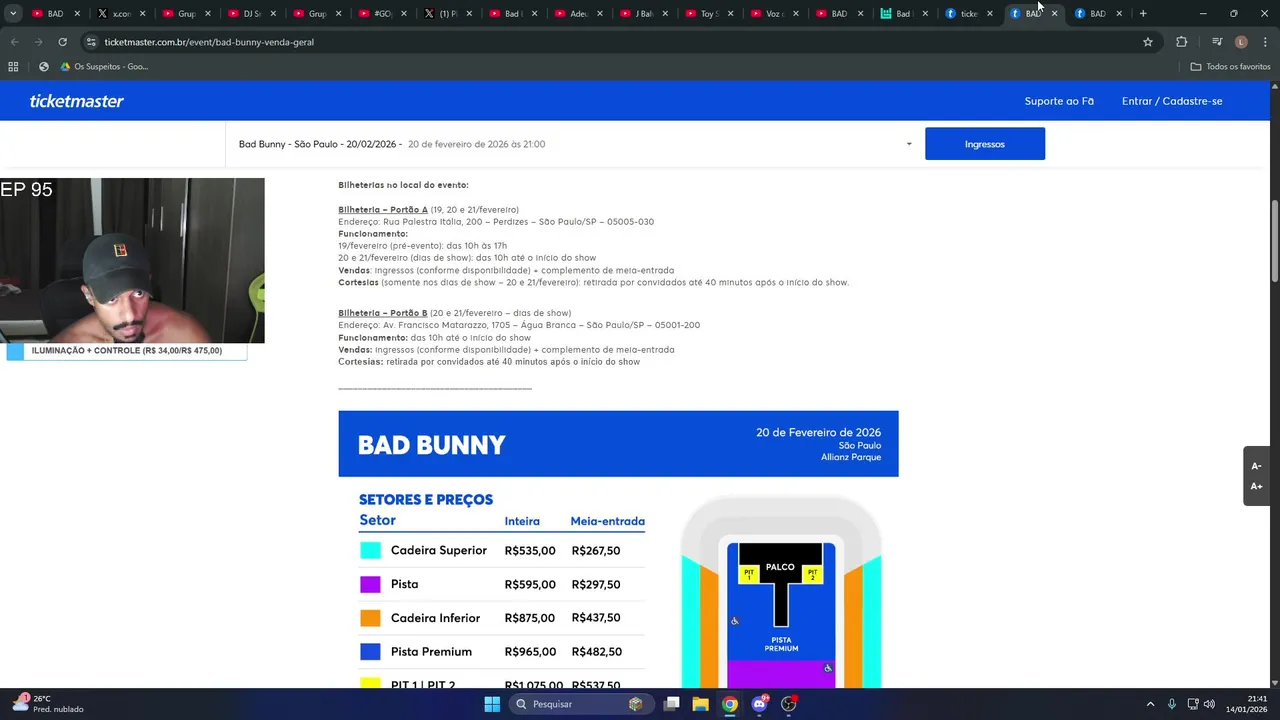Go back to the previous page

(x=14, y=42)
